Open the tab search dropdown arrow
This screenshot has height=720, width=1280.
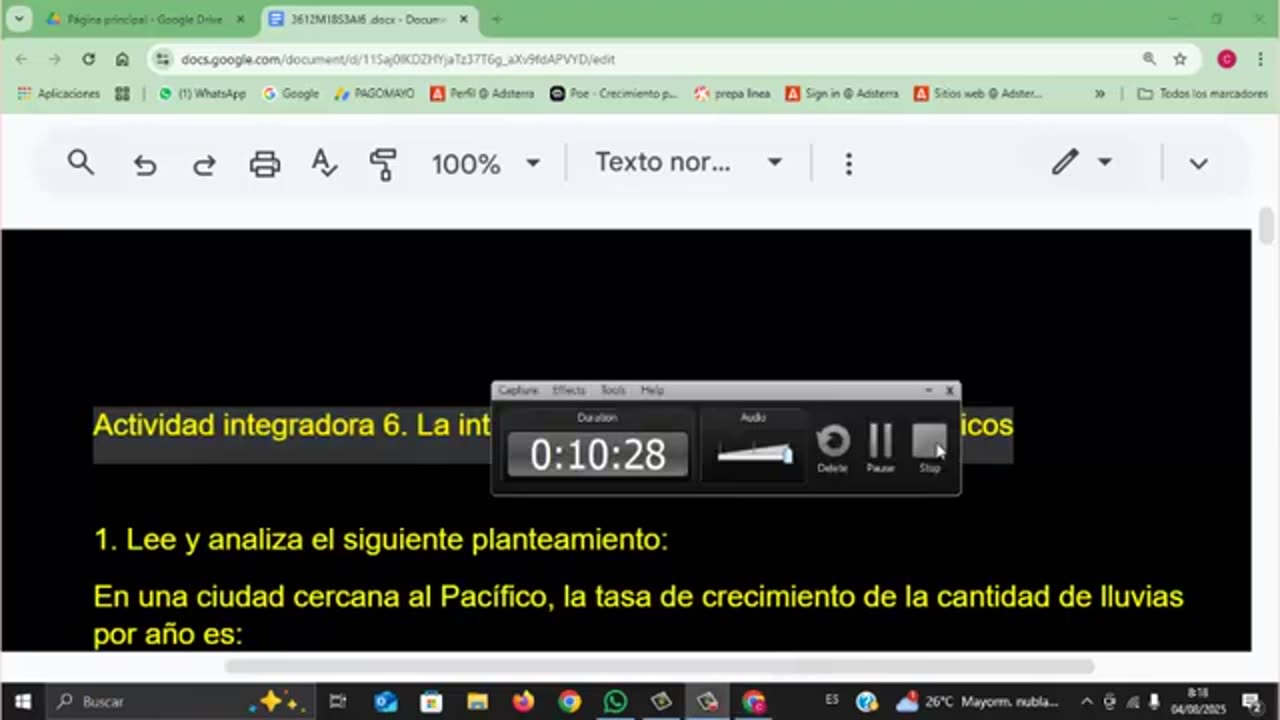click(x=19, y=19)
